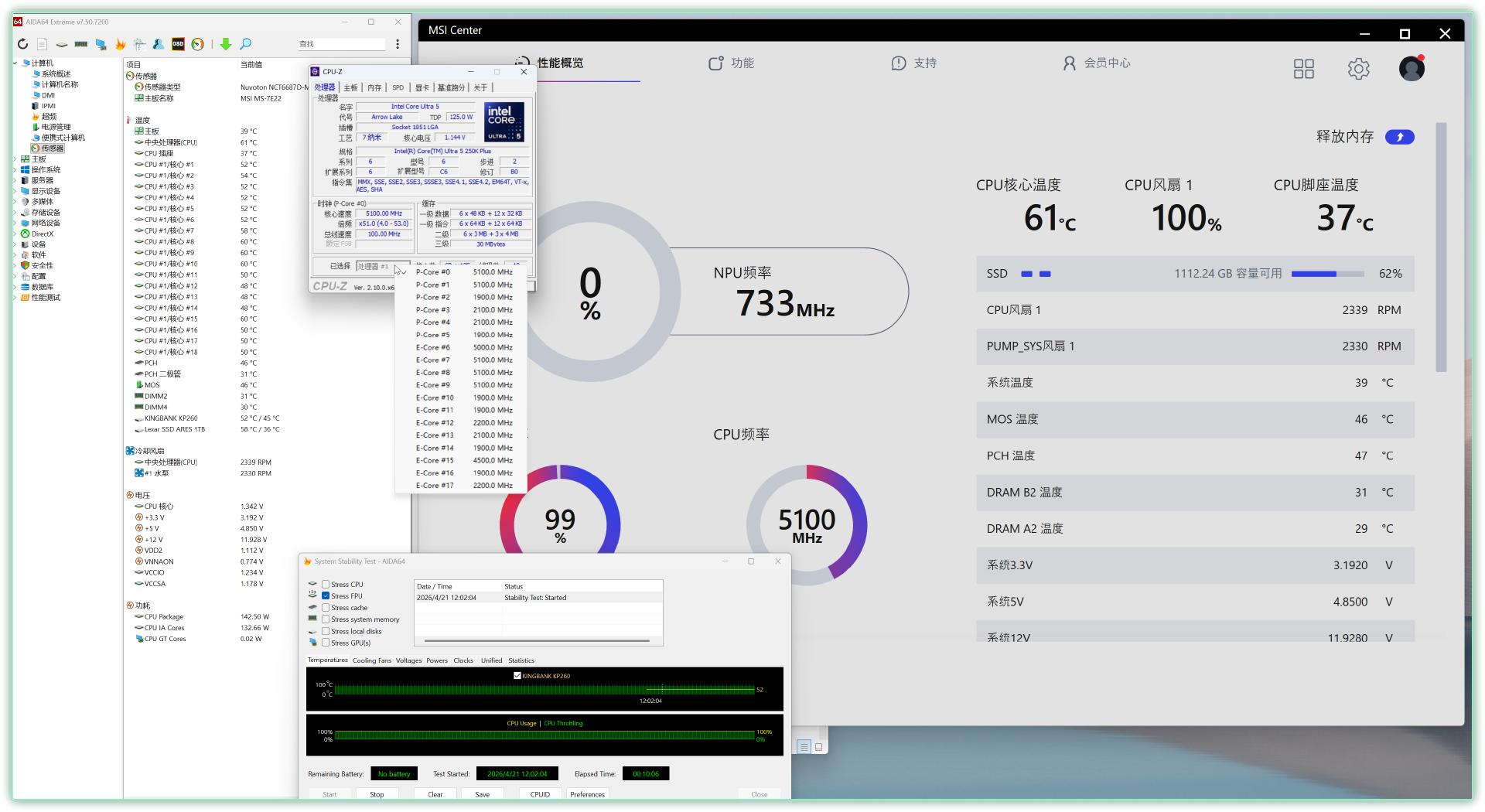The height and width of the screenshot is (812, 1485).
Task: Open Preferences in Stability Test
Action: click(587, 794)
